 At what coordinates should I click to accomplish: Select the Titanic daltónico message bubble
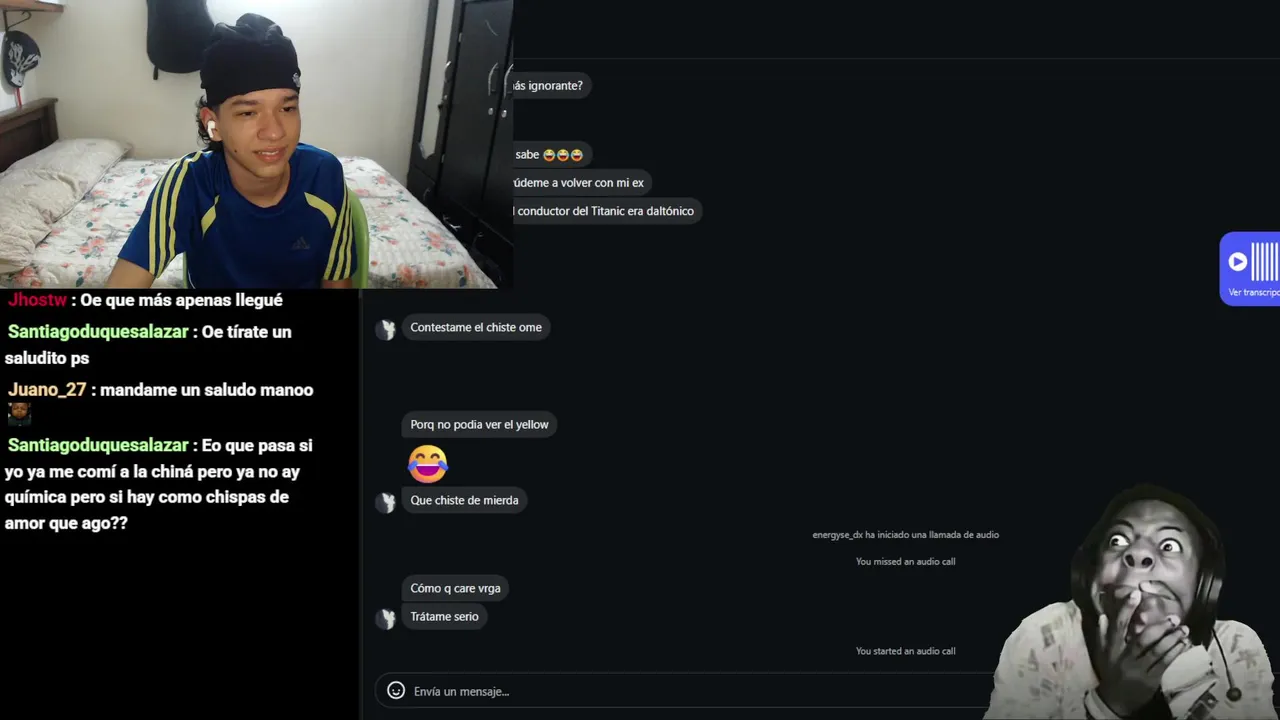[x=604, y=211]
